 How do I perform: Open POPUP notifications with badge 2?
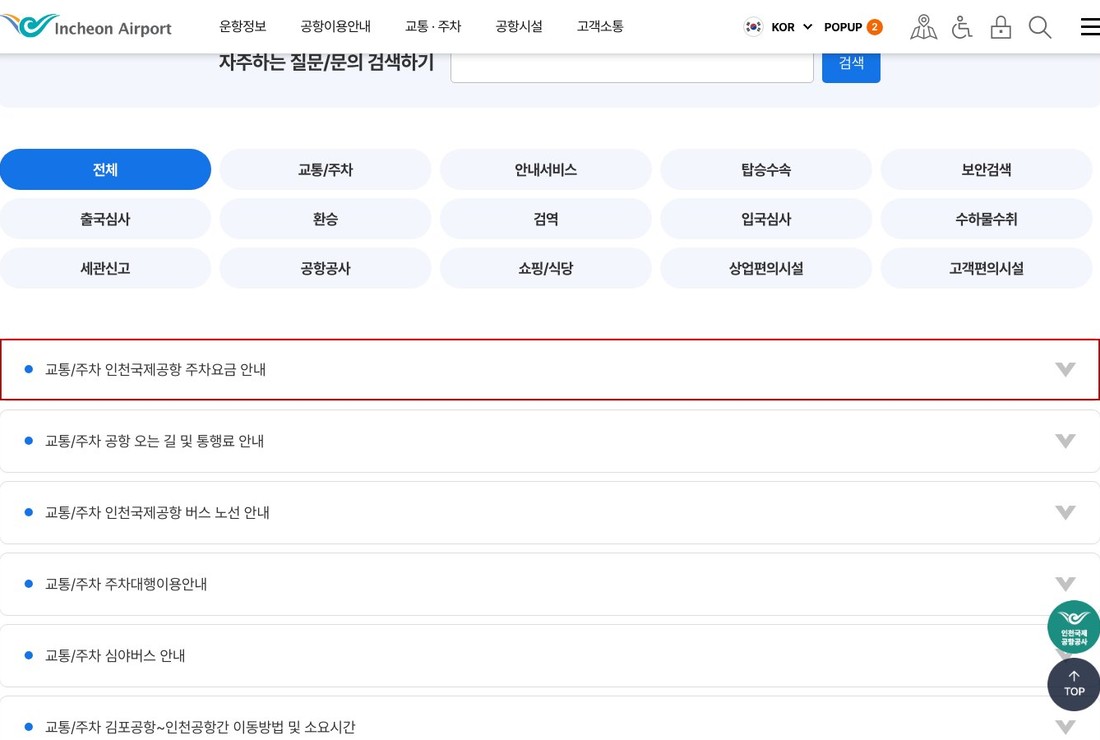click(x=853, y=27)
